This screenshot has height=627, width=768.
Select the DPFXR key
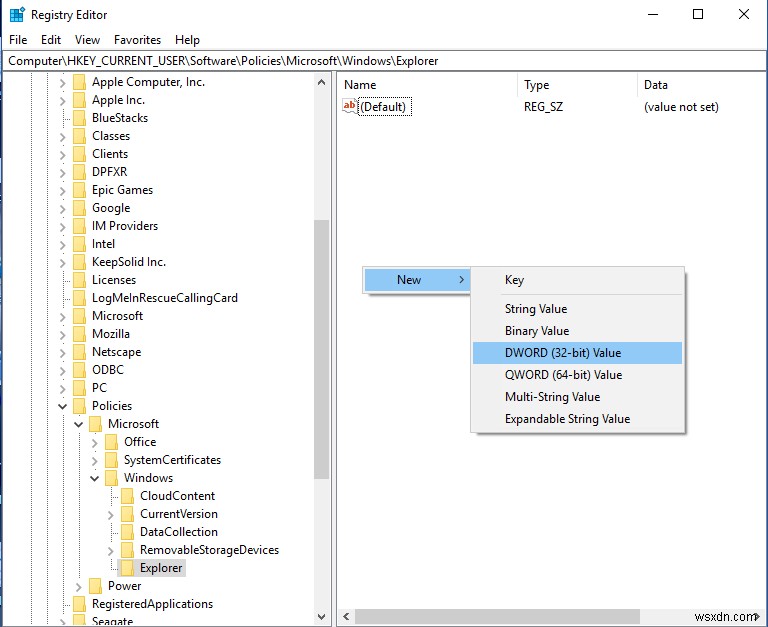109,172
